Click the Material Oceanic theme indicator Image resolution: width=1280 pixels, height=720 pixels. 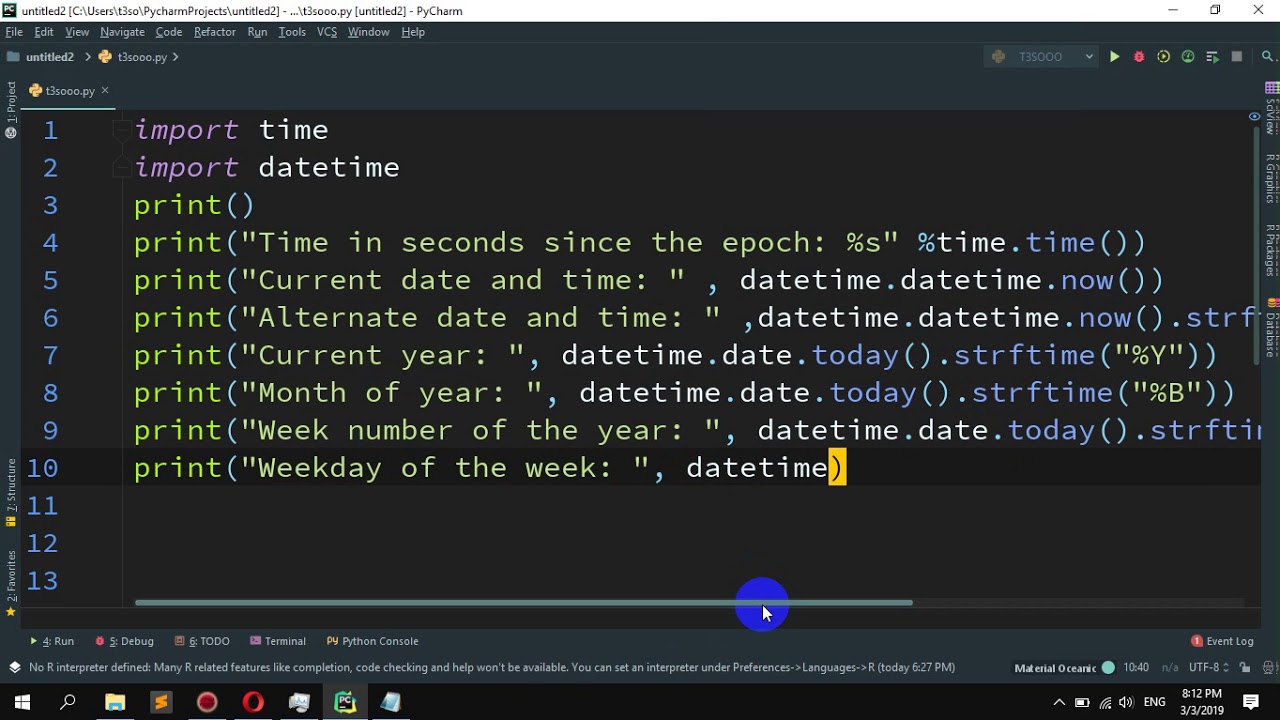1063,668
